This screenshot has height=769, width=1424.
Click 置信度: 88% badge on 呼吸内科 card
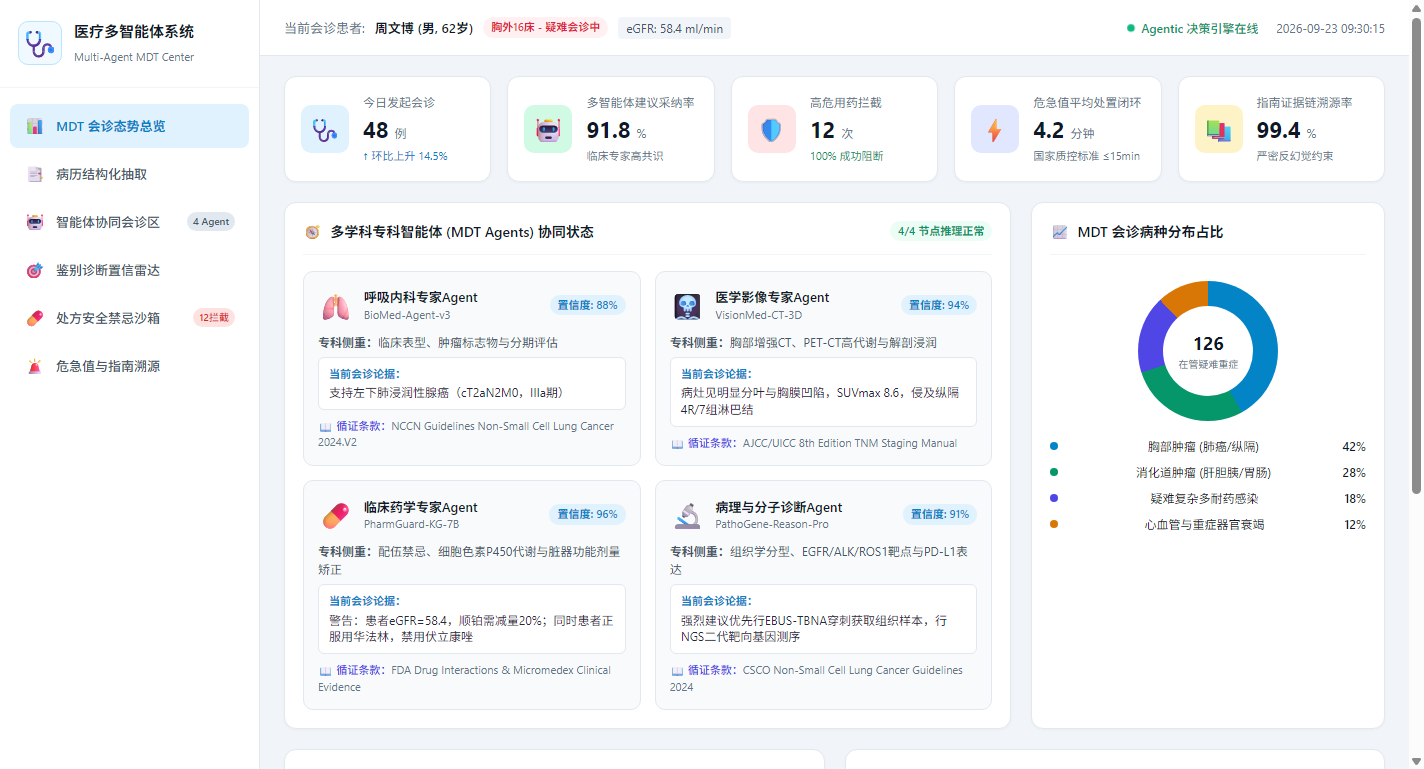point(587,305)
